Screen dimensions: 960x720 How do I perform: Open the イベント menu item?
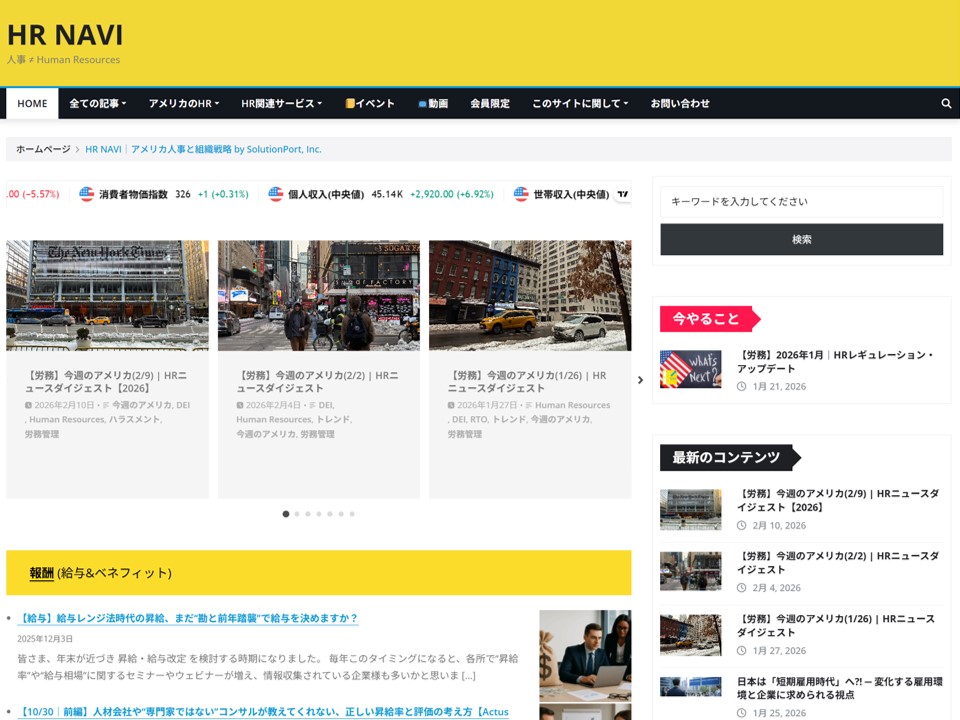pos(370,103)
